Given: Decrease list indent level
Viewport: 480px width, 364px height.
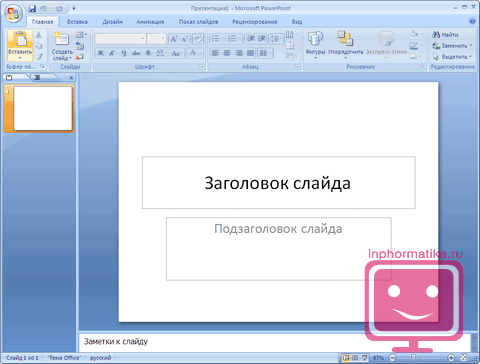Looking at the screenshot, I should click(250, 39).
